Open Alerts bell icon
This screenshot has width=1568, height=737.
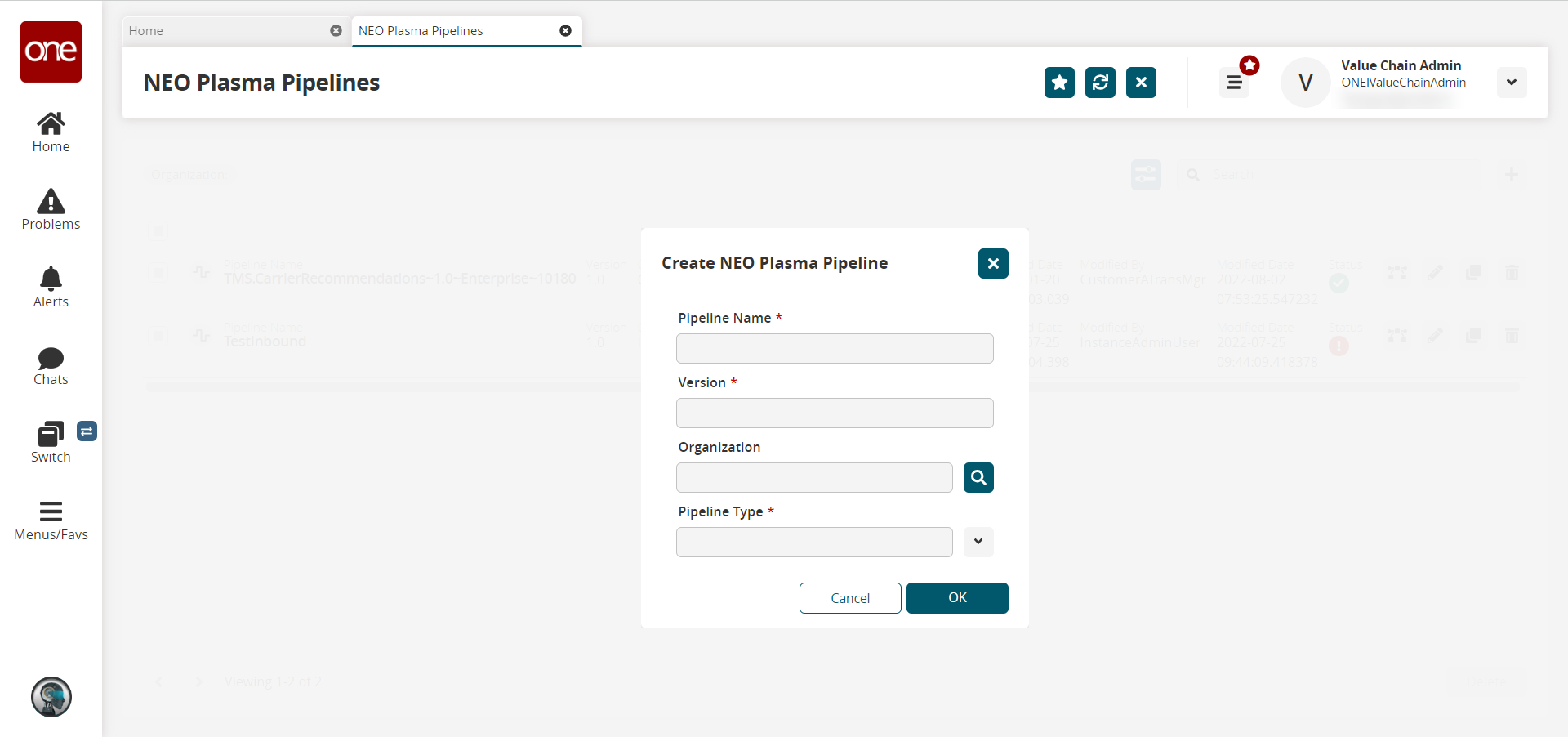(51, 279)
